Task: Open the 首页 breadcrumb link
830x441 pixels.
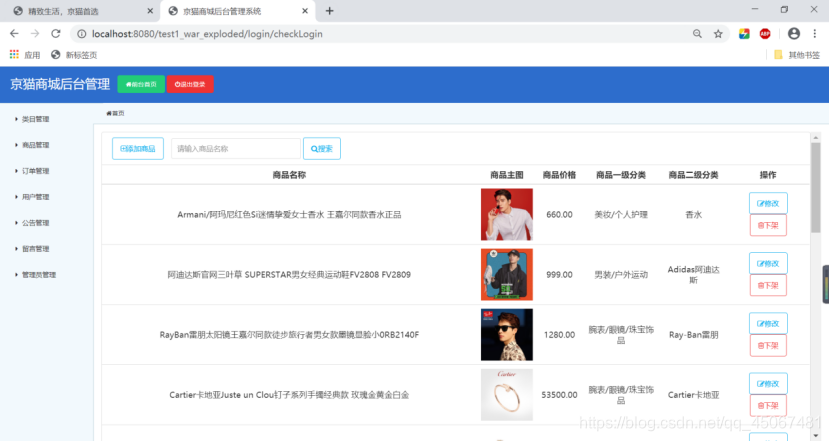Action: 115,113
